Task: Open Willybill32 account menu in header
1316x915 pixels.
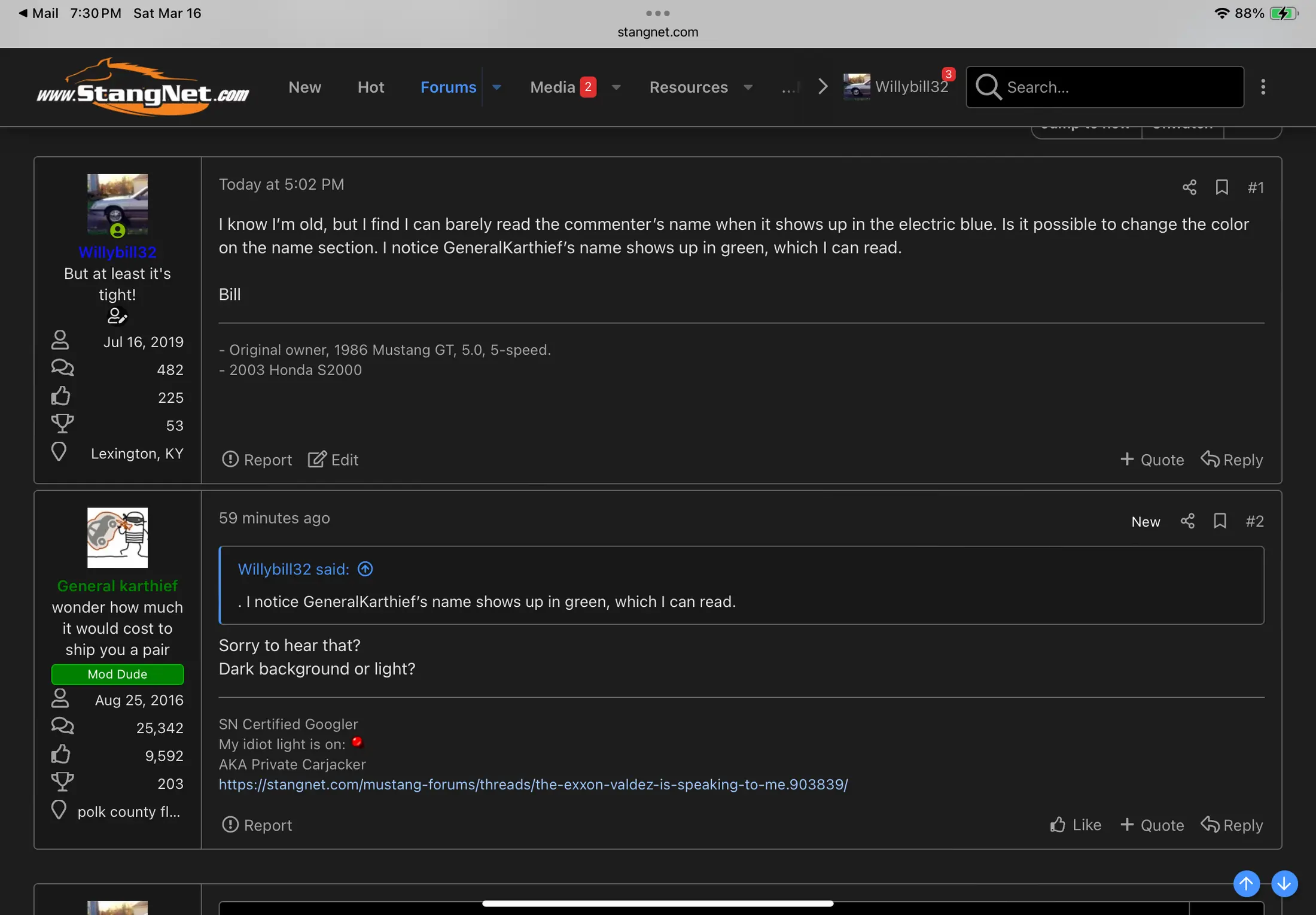Action: pos(895,87)
